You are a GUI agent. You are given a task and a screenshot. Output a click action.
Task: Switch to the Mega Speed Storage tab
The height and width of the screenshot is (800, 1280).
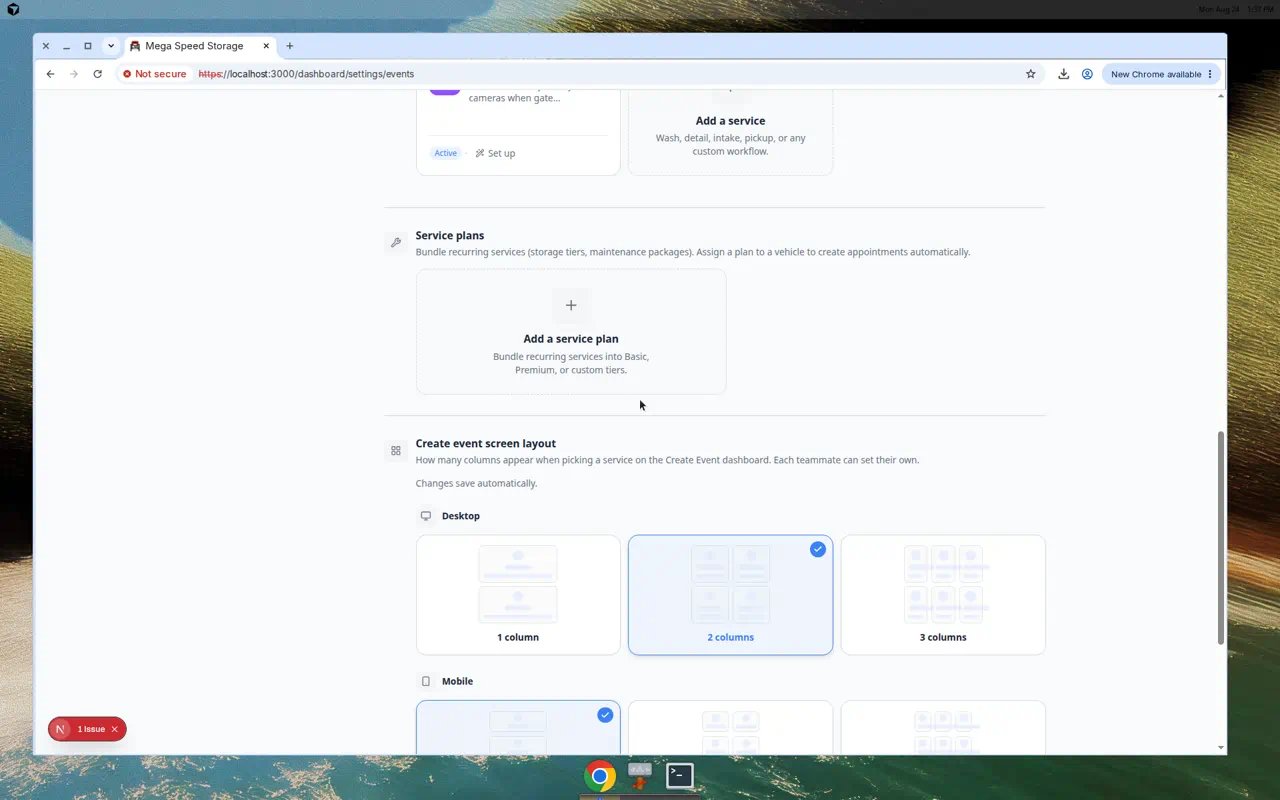(x=200, y=46)
